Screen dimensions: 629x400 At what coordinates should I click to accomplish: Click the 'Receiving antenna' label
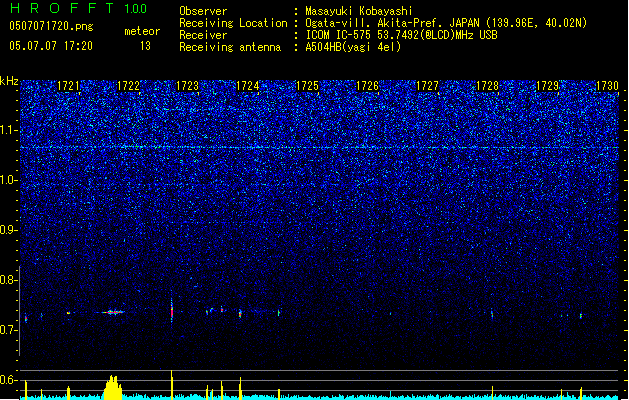230,47
